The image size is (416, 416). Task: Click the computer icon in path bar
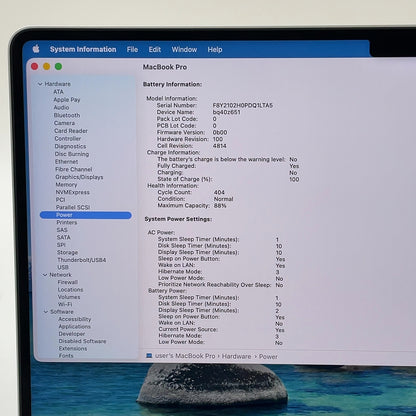coord(149,356)
